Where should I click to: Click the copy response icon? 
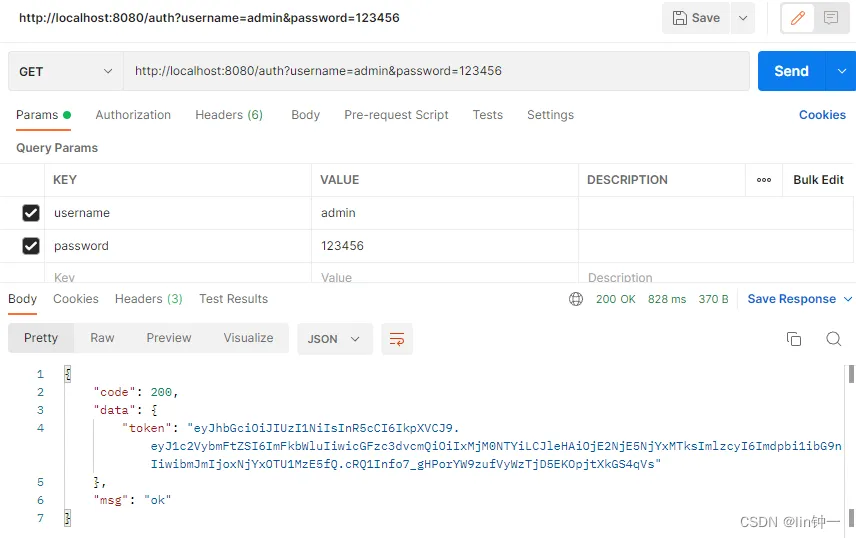coord(794,339)
